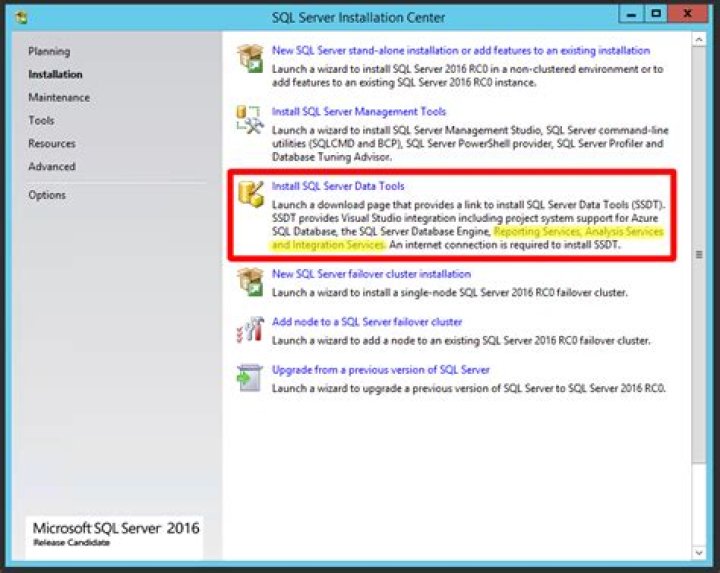
Task: Open Install SQL Server Management Tools link
Action: 359,112
